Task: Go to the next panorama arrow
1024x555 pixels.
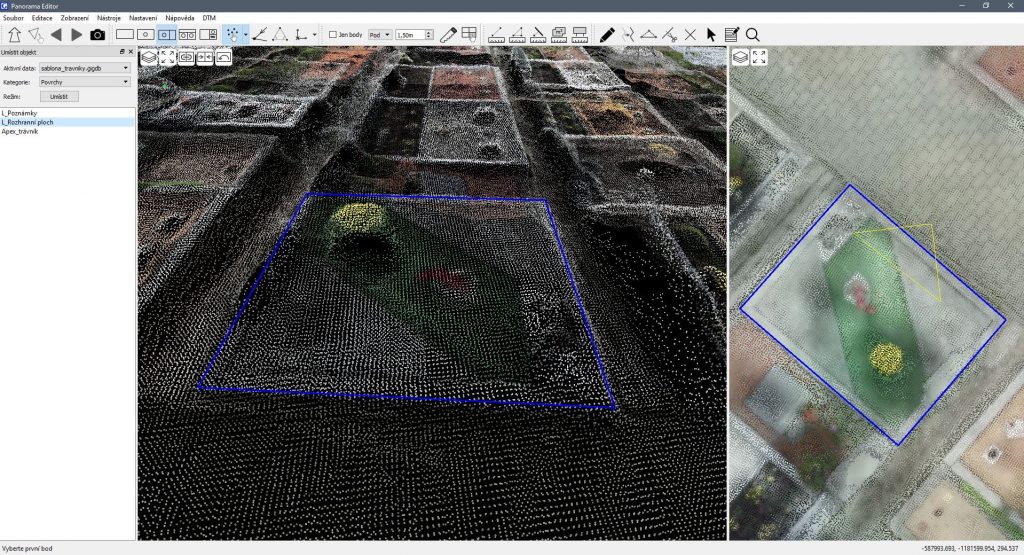Action: point(76,34)
